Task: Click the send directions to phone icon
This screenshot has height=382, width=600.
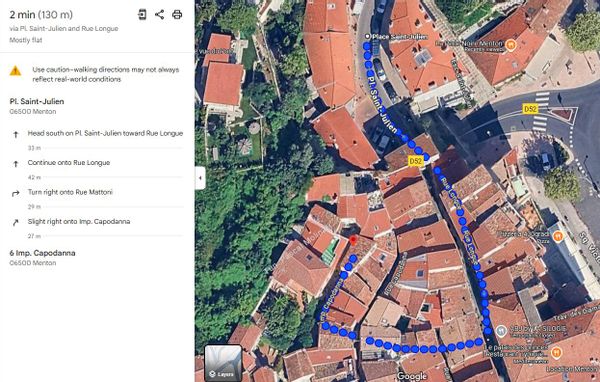Action: tap(142, 15)
